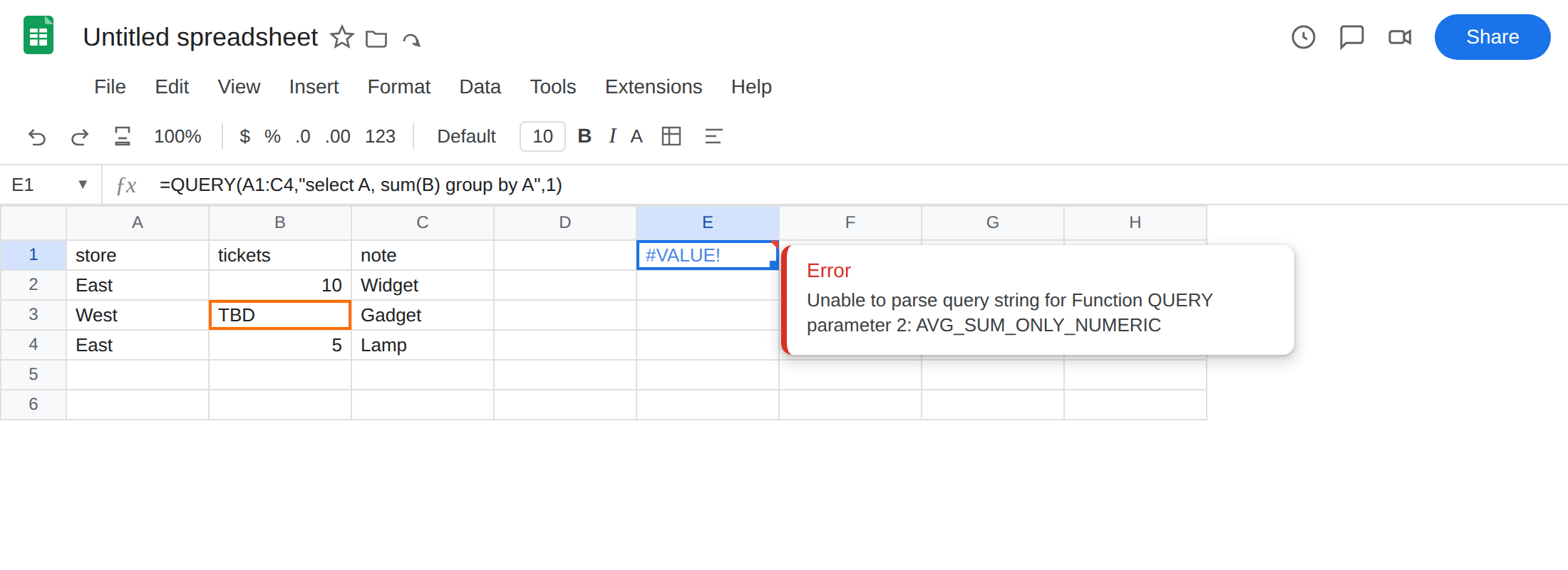Open the Default font dropdown
This screenshot has width=1568, height=570.
click(466, 136)
